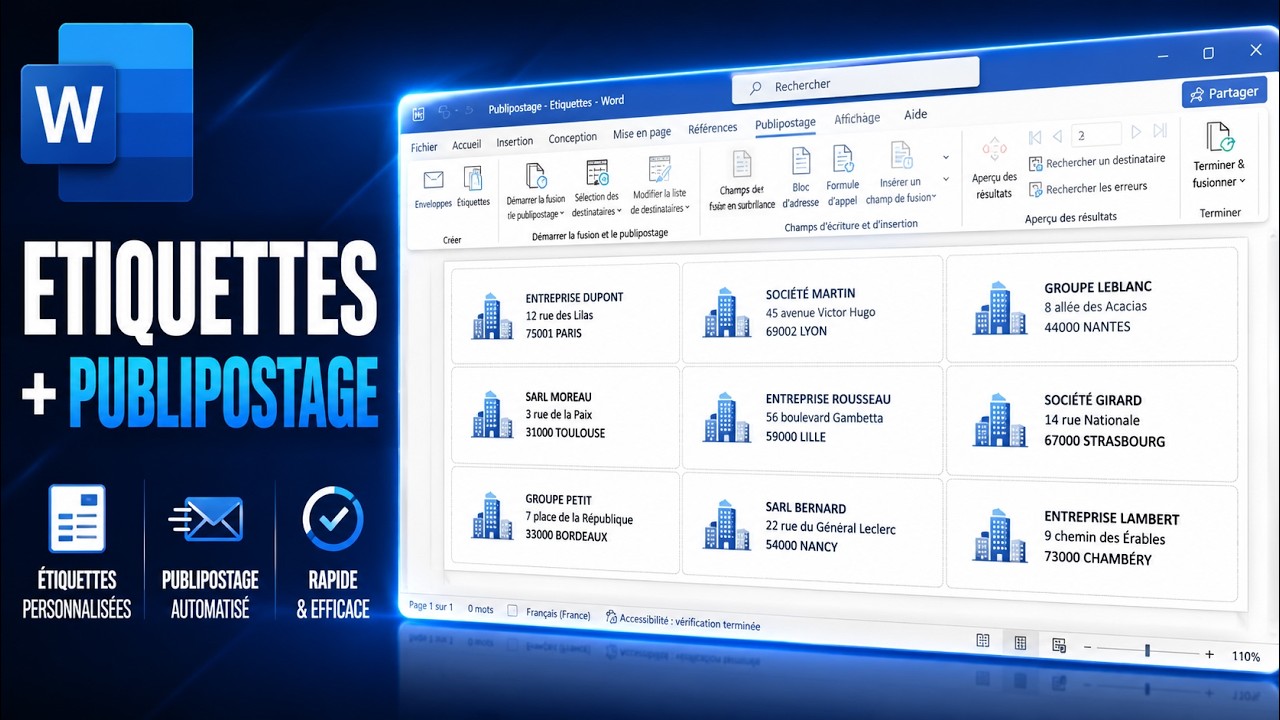Screen dimensions: 1280x720
Task: Click Rechercher un destinataire
Action: click(x=1097, y=161)
